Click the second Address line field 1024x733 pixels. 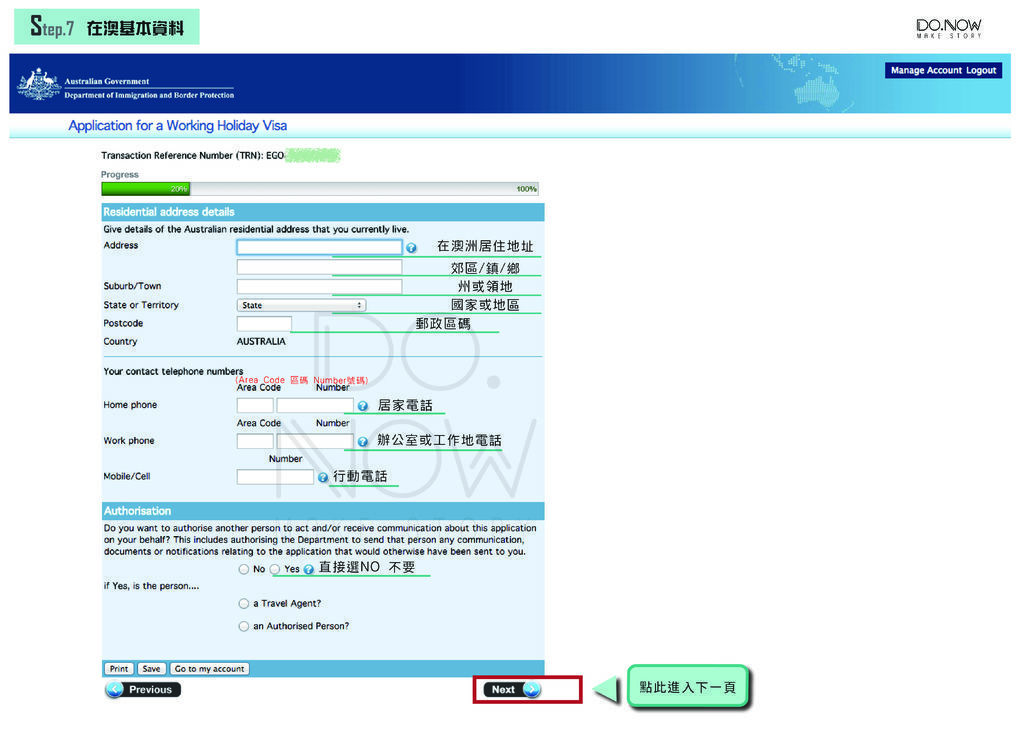pyautogui.click(x=319, y=267)
